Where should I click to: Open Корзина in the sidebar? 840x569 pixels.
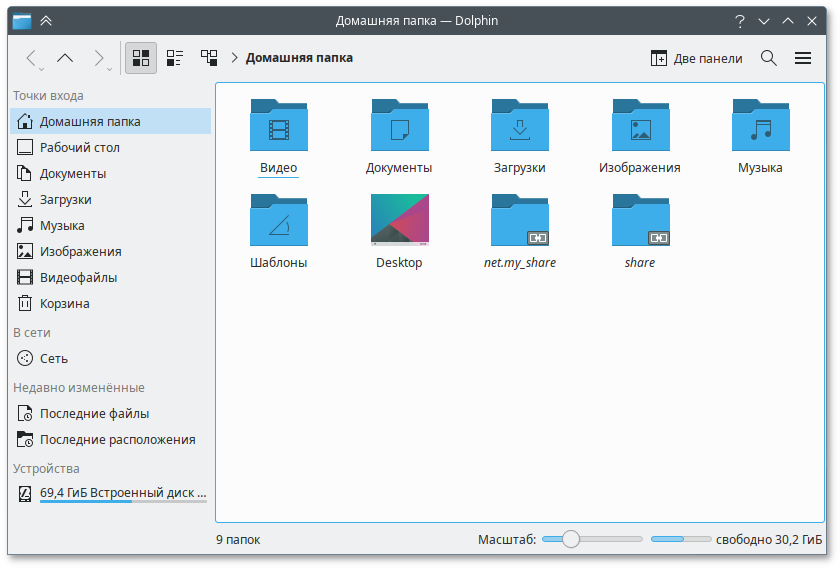click(64, 303)
